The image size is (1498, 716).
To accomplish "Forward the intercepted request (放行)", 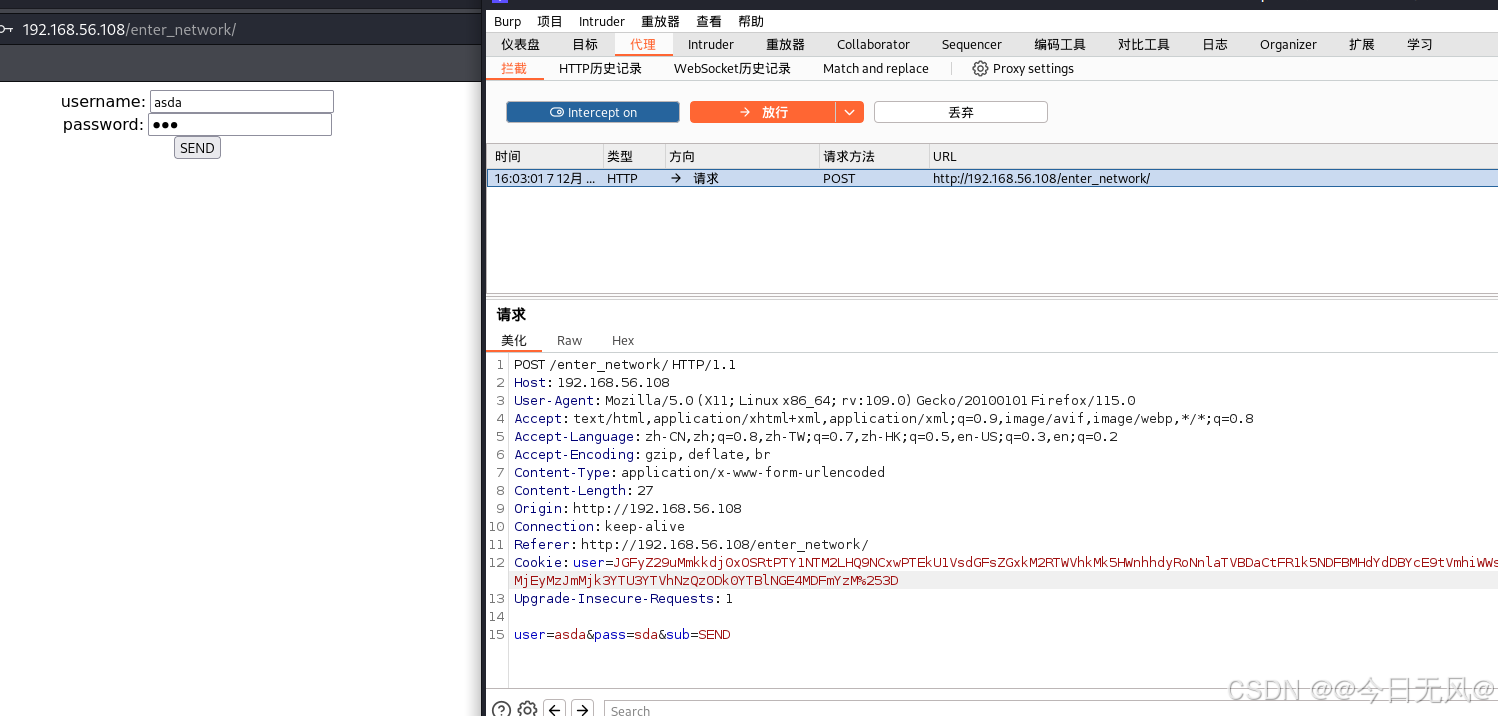I will (x=763, y=112).
